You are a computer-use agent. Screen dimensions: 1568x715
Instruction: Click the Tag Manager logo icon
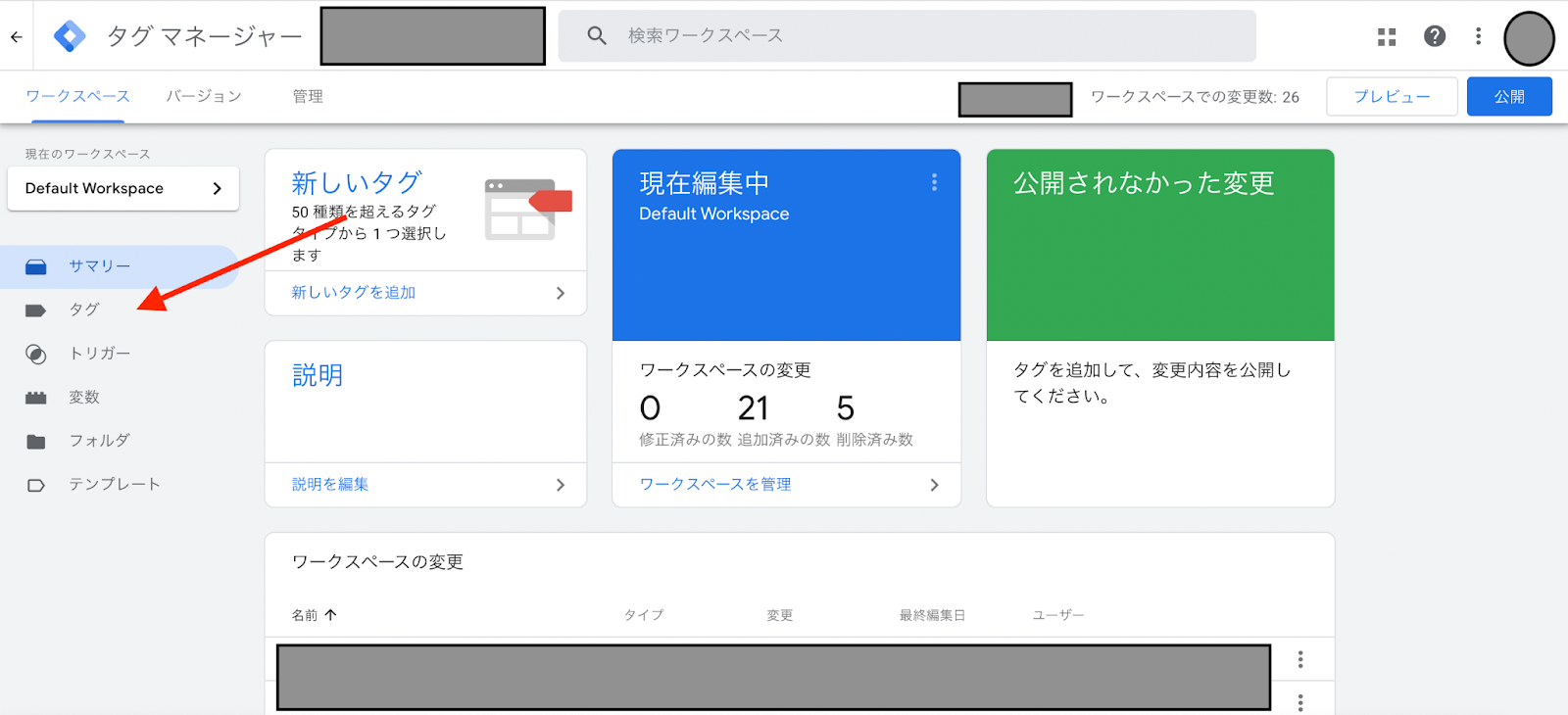[x=70, y=36]
